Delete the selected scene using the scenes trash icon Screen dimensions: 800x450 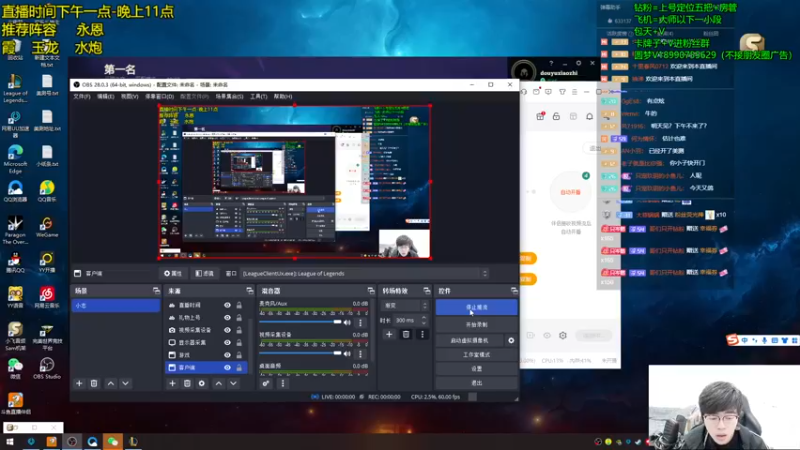point(94,383)
